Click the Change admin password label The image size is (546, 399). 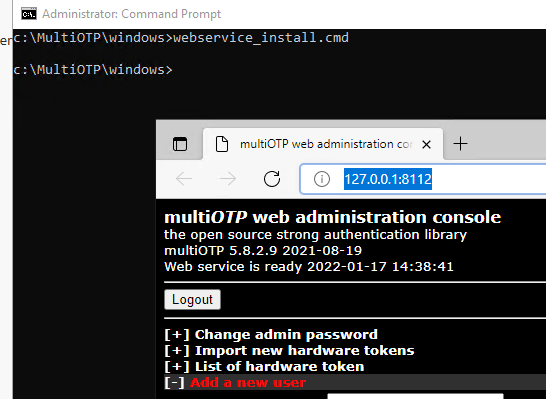(x=286, y=335)
